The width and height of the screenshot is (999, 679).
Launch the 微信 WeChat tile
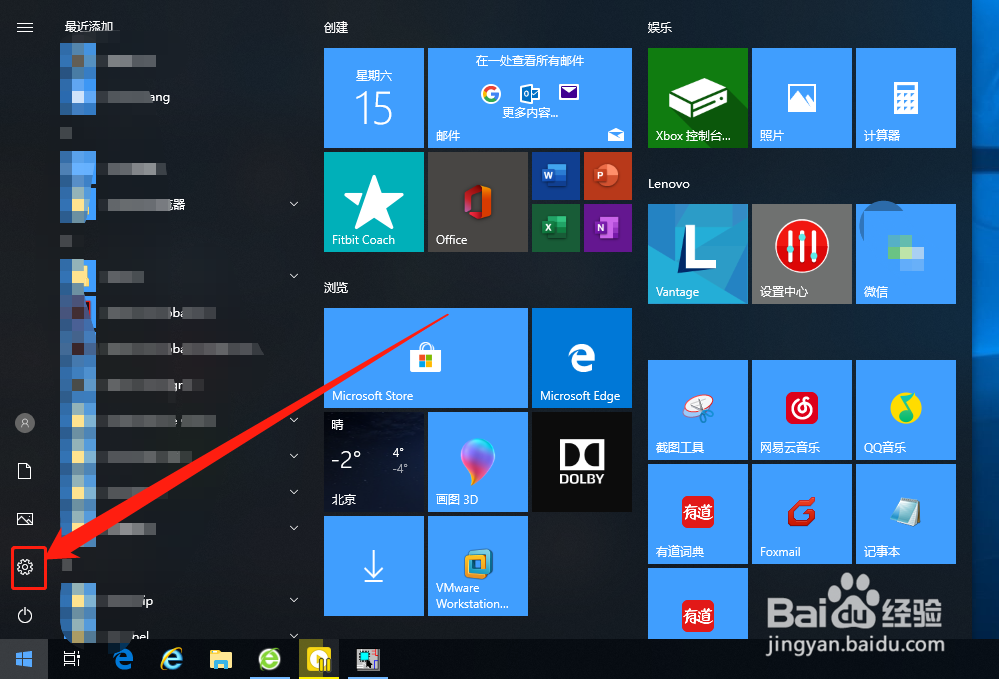coord(905,254)
